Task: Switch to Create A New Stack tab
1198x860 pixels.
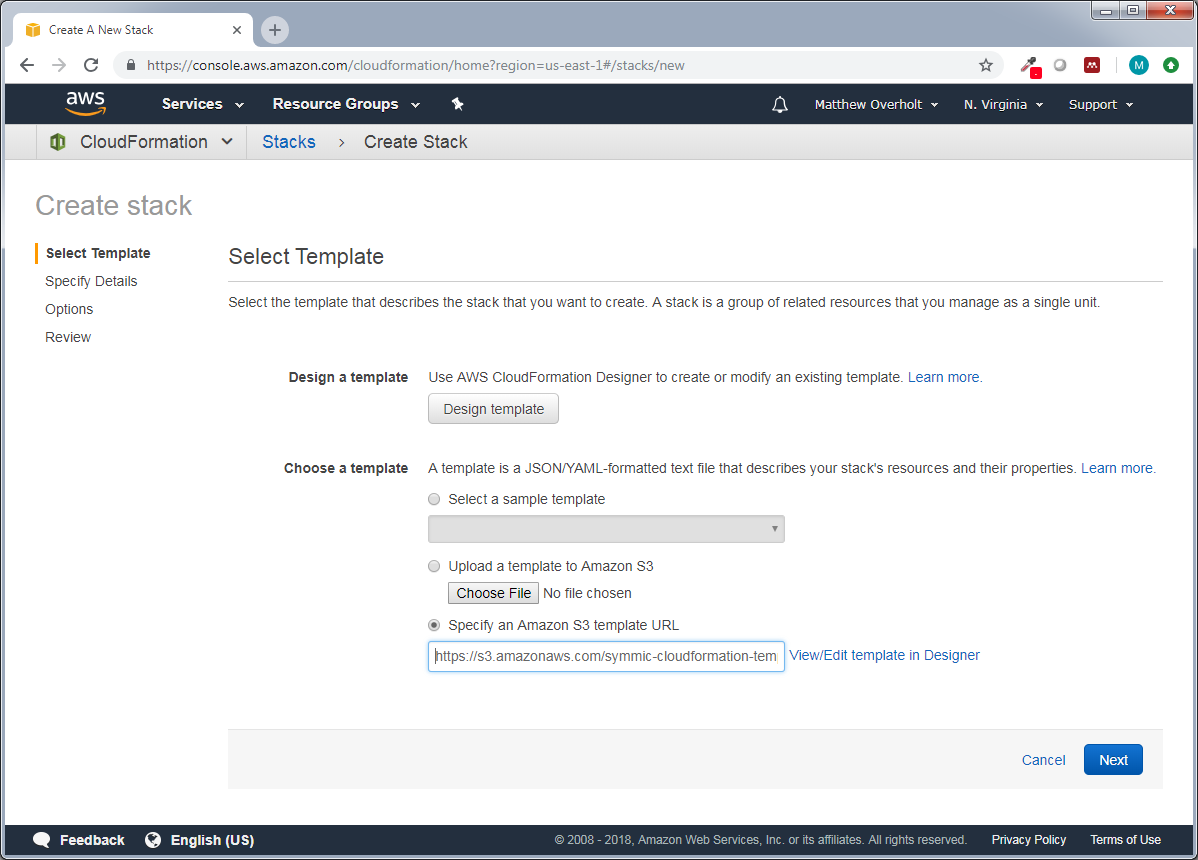Action: click(130, 30)
